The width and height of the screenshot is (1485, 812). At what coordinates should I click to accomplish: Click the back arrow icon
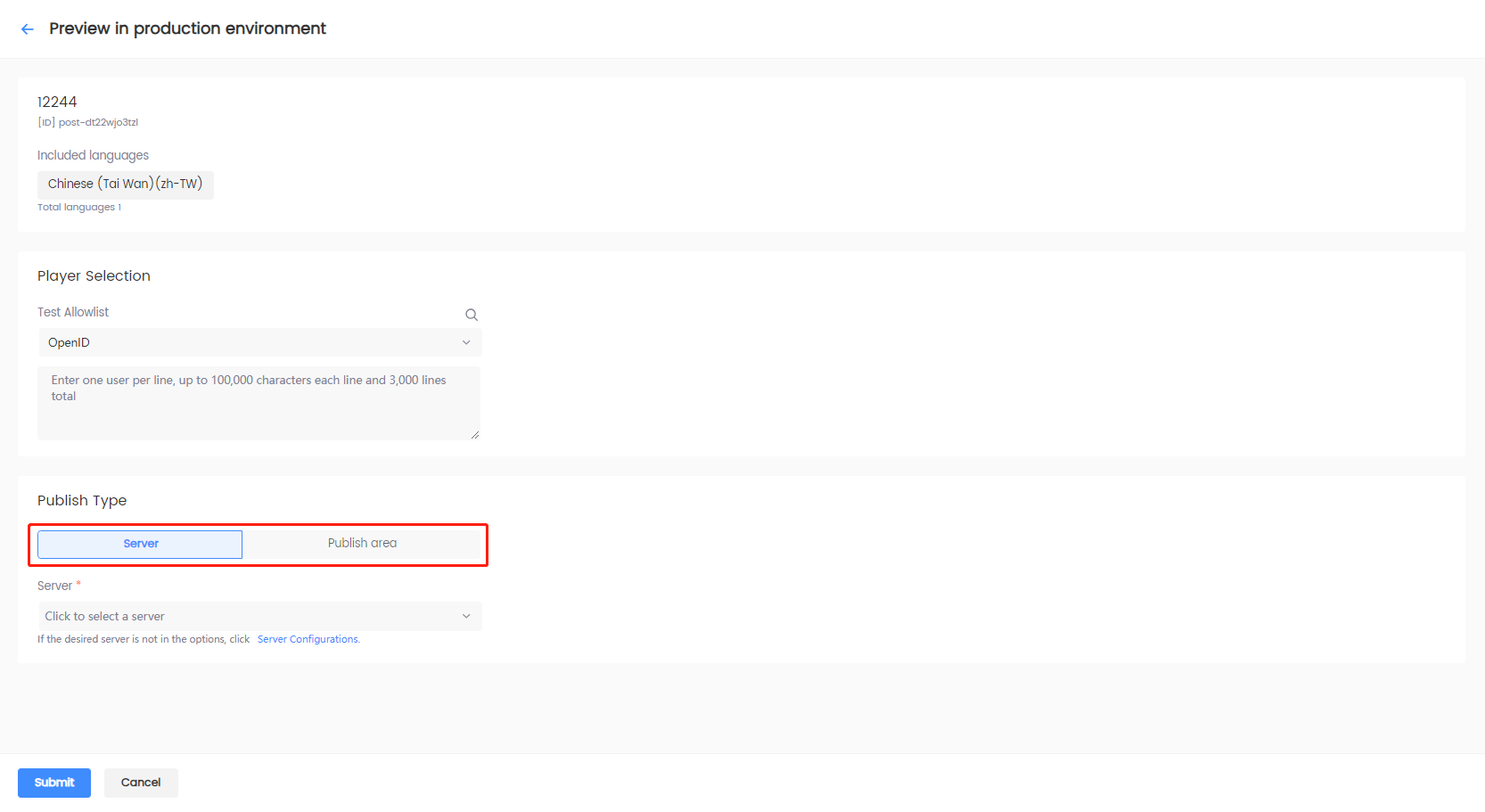28,29
